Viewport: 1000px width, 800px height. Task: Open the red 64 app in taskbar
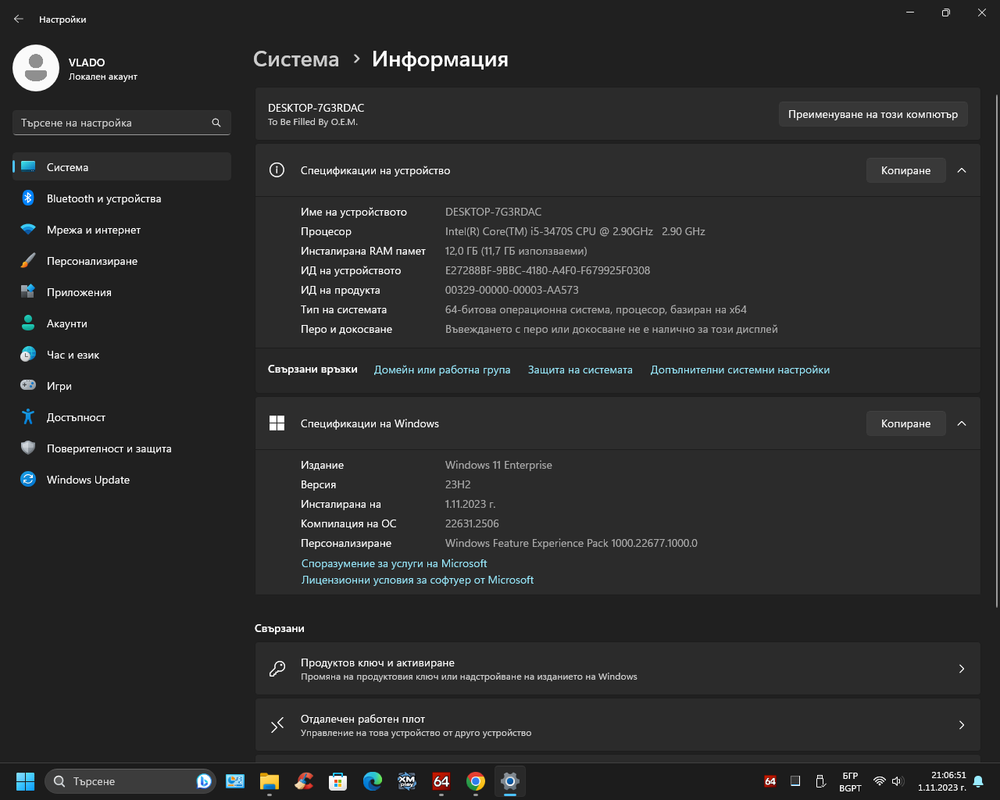click(441, 781)
